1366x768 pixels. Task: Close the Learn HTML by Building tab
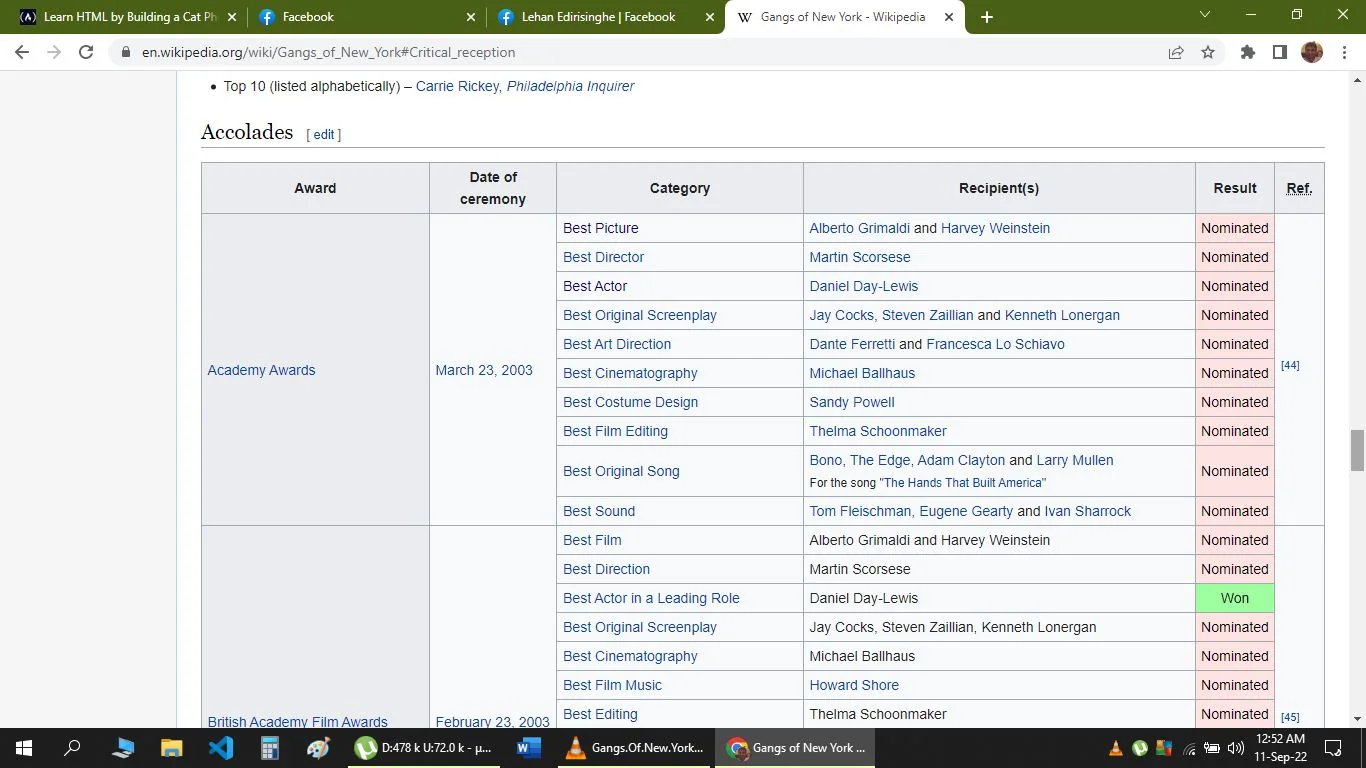233,17
